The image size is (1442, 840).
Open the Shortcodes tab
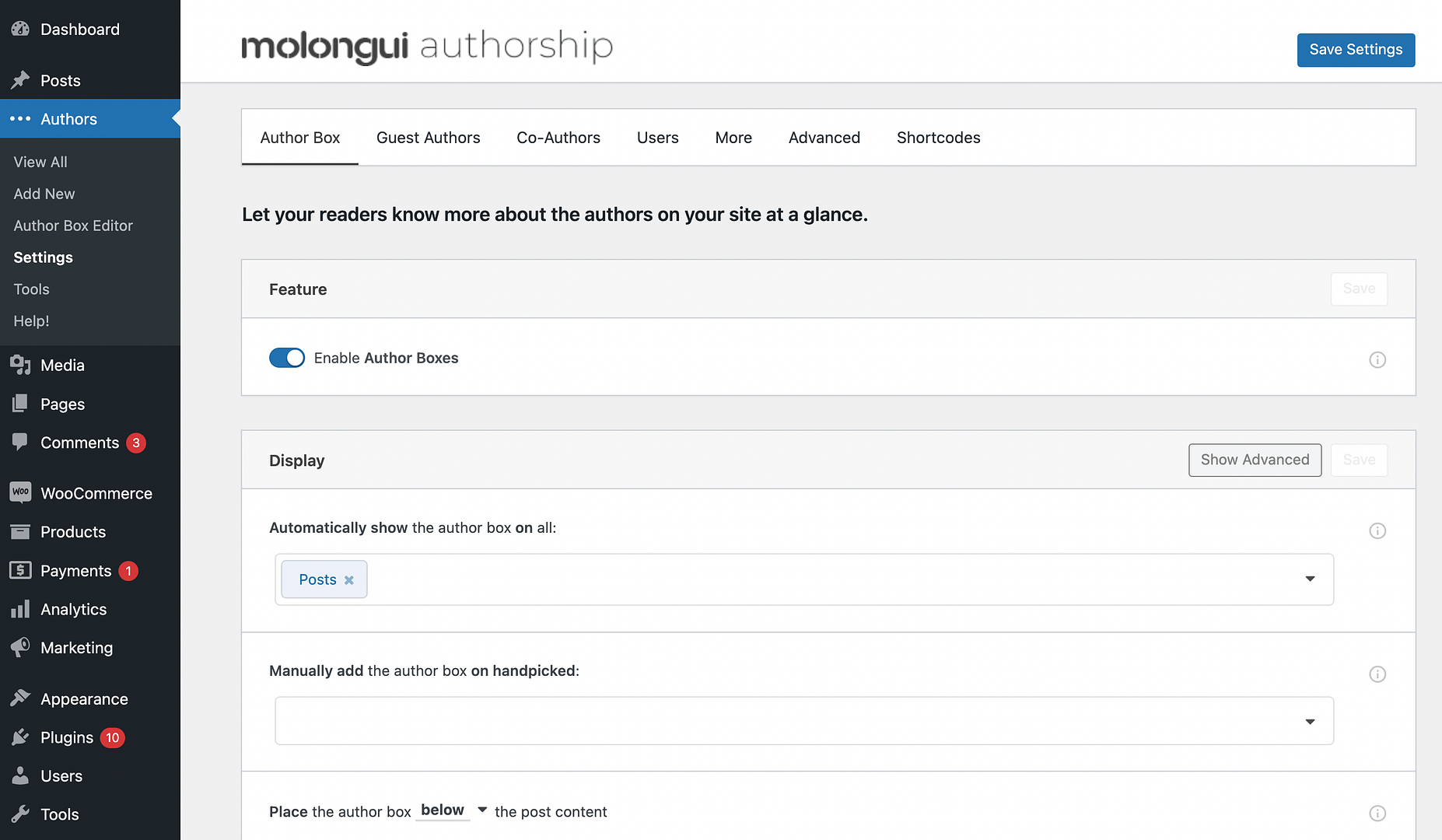click(939, 138)
